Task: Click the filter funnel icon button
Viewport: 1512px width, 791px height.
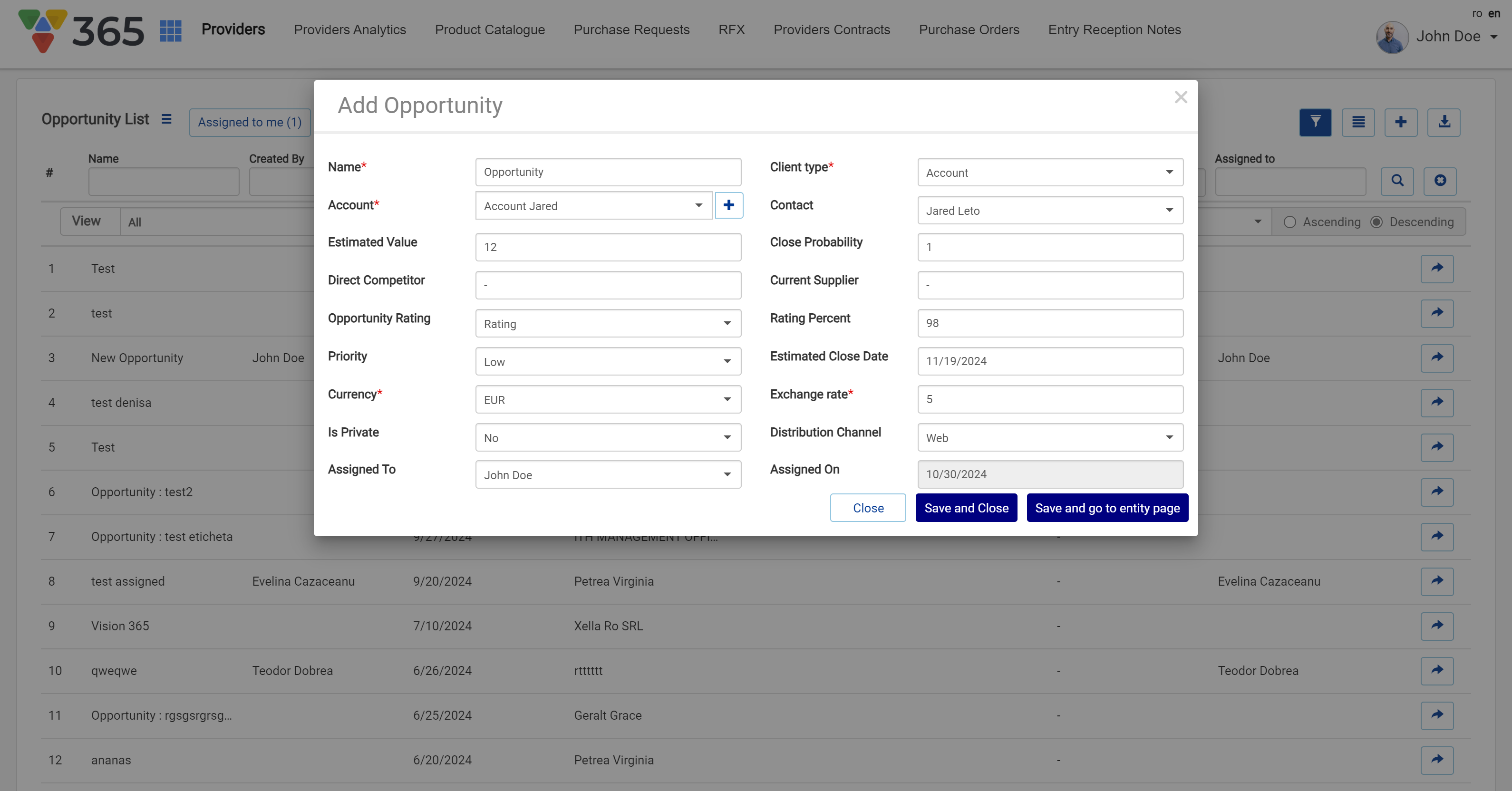Action: [x=1315, y=122]
